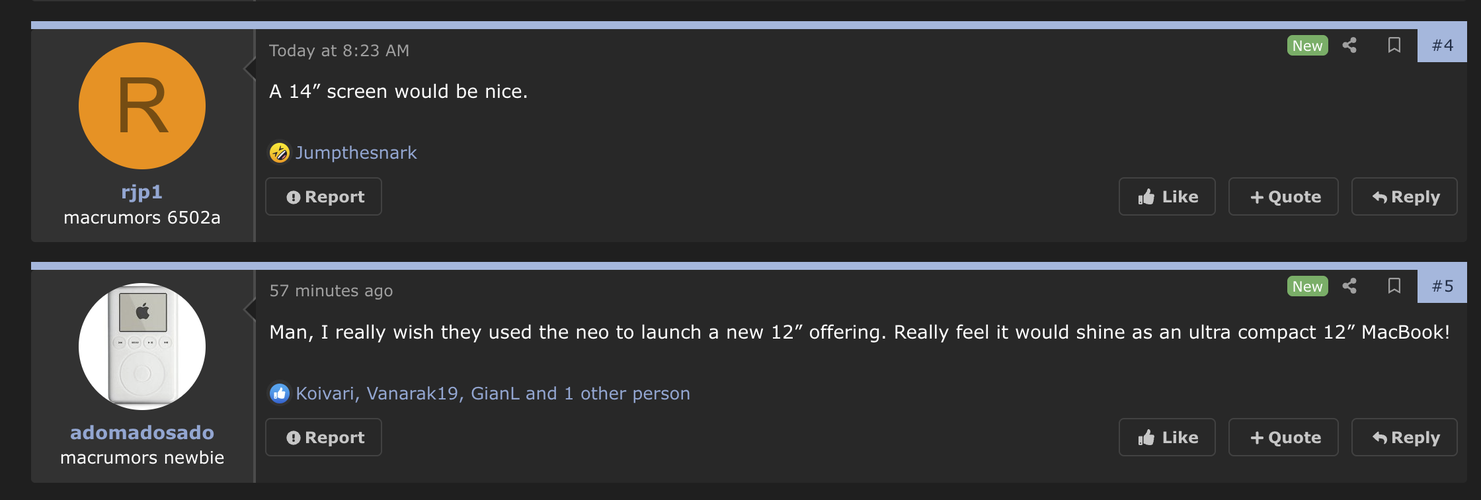Click the laughing reaction emoji on post #4
This screenshot has height=500, width=1481.
(279, 153)
